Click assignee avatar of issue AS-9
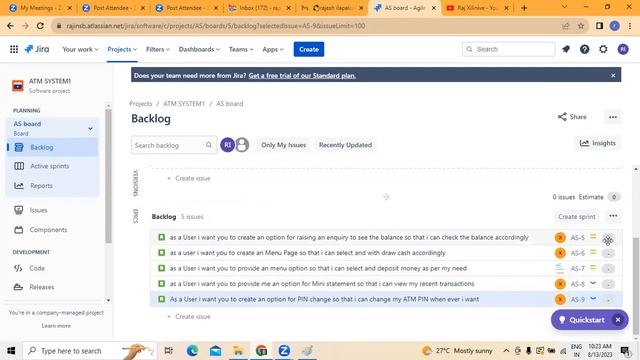The height and width of the screenshot is (360, 640). coord(560,299)
